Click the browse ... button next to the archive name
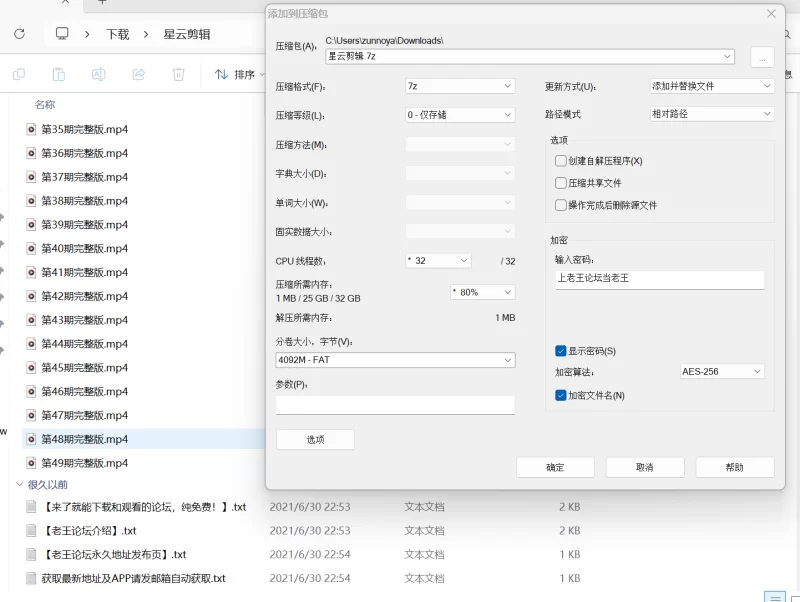800x602 pixels. click(762, 57)
